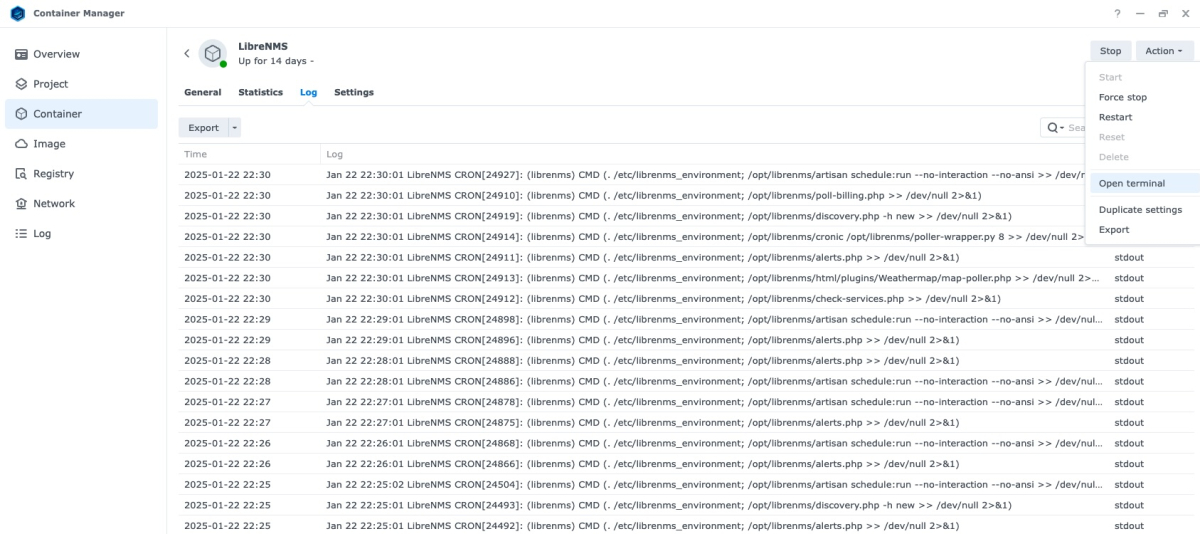Viewport: 1200px width, 534px height.
Task: Click the Export log button
Action: tap(203, 128)
